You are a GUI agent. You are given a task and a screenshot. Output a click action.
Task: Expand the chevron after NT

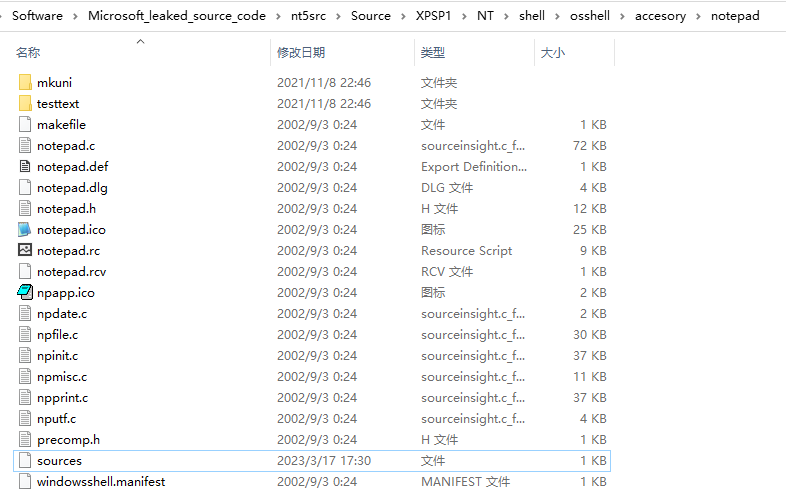506,16
